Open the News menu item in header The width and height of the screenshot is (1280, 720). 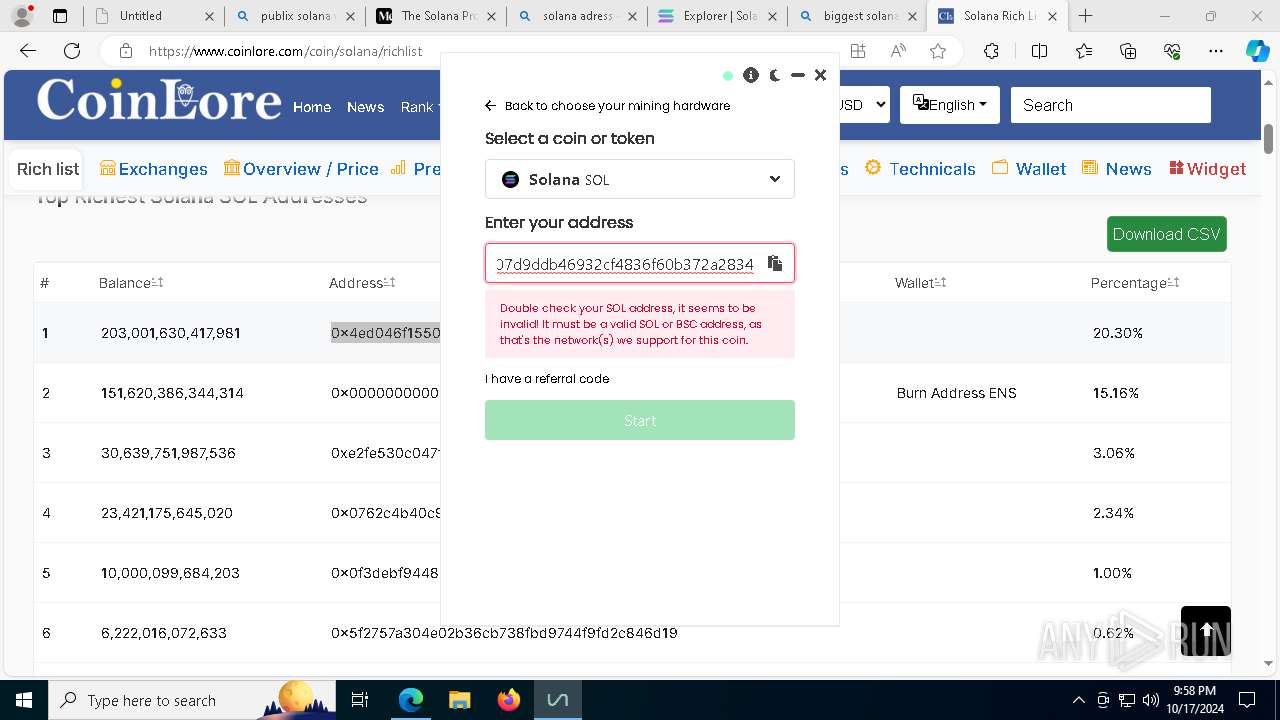(365, 107)
